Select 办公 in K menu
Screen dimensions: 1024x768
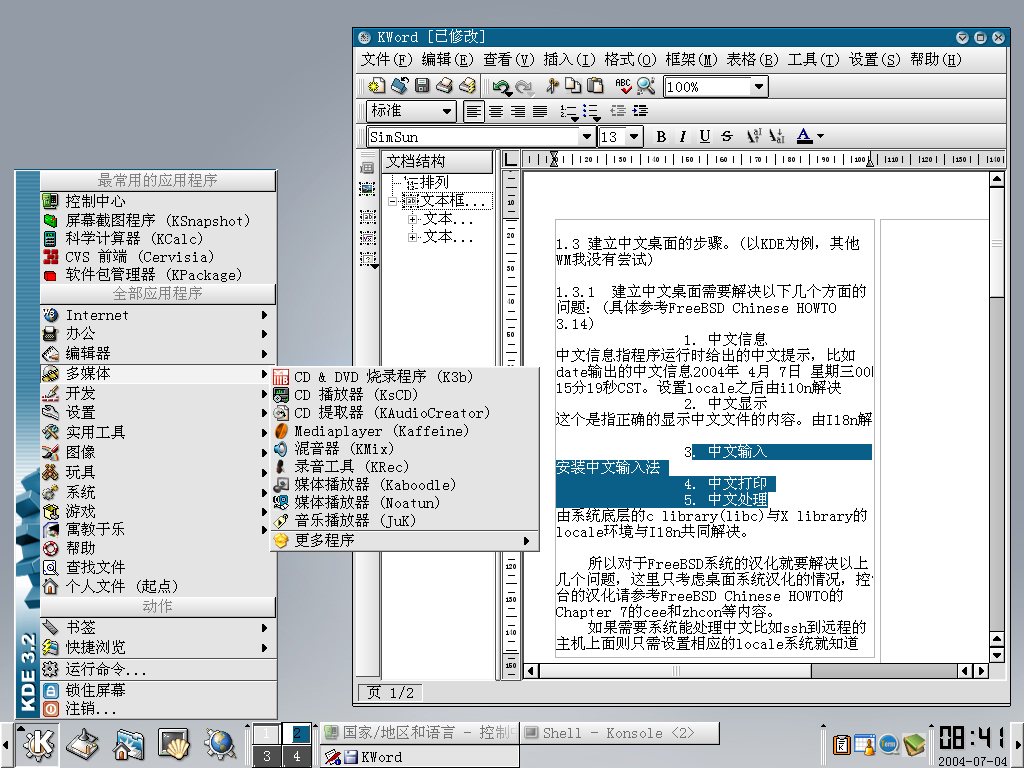[157, 334]
